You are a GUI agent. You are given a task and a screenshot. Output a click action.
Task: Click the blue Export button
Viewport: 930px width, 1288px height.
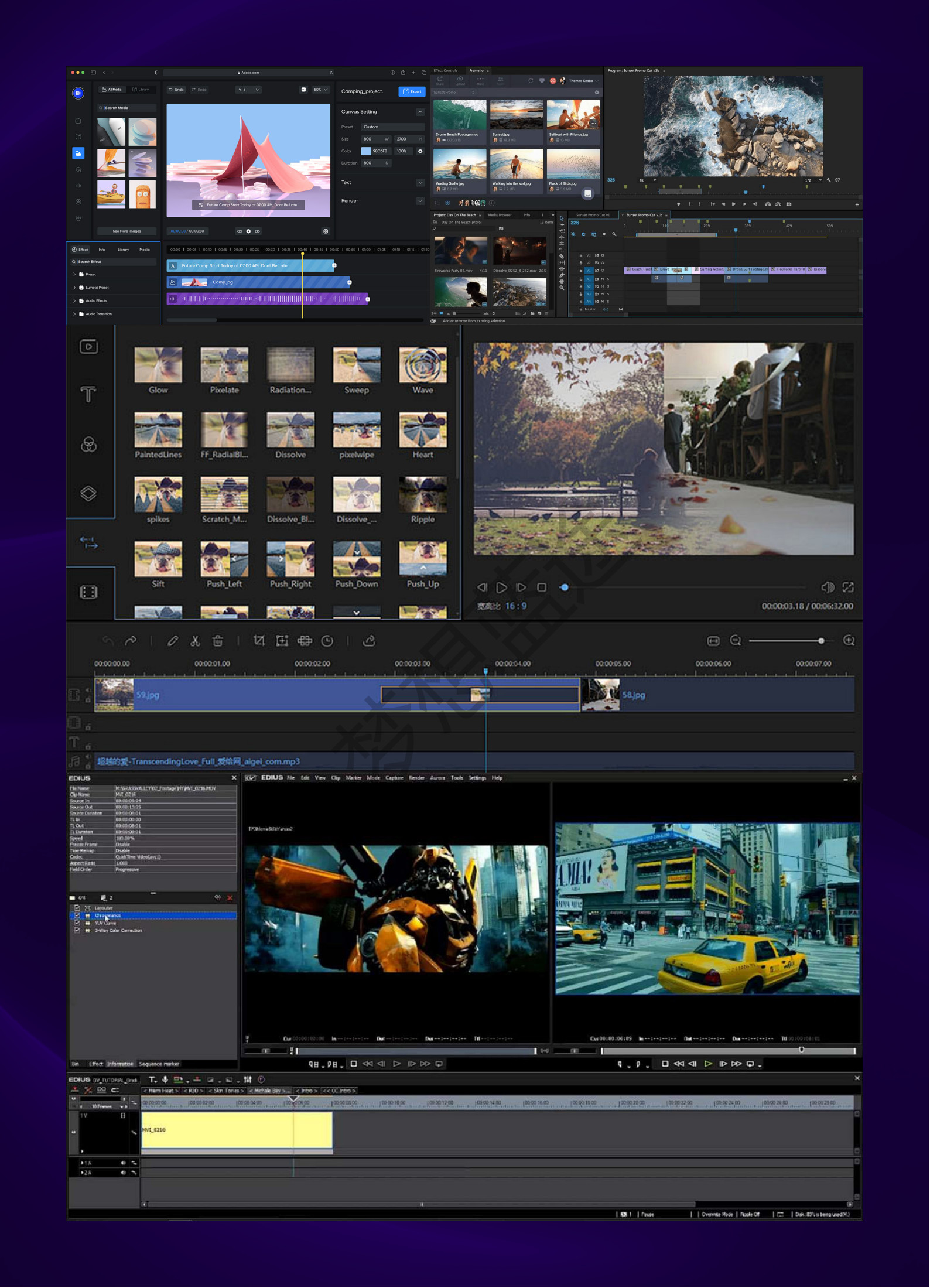(412, 91)
